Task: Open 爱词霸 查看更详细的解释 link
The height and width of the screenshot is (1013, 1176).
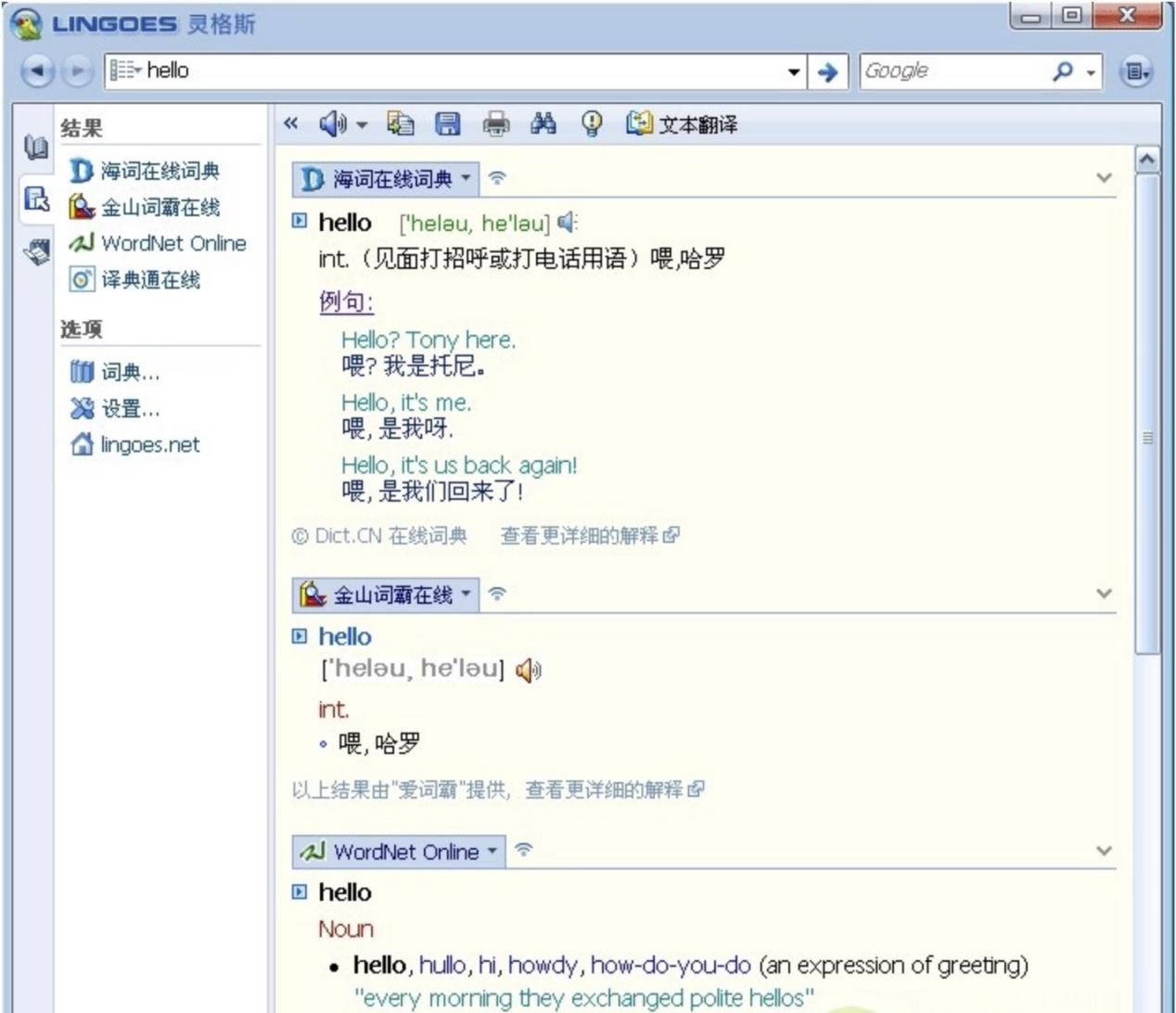Action: click(x=615, y=789)
